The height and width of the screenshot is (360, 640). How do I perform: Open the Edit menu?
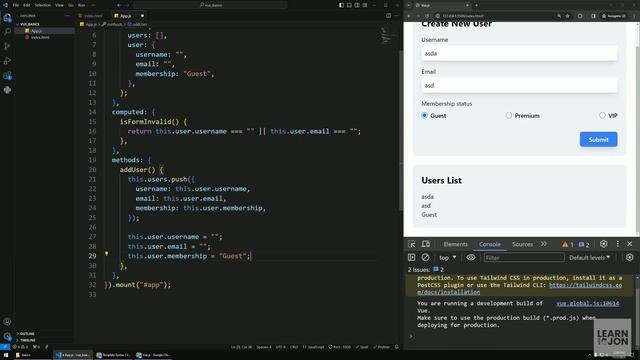pyautogui.click(x=27, y=5)
